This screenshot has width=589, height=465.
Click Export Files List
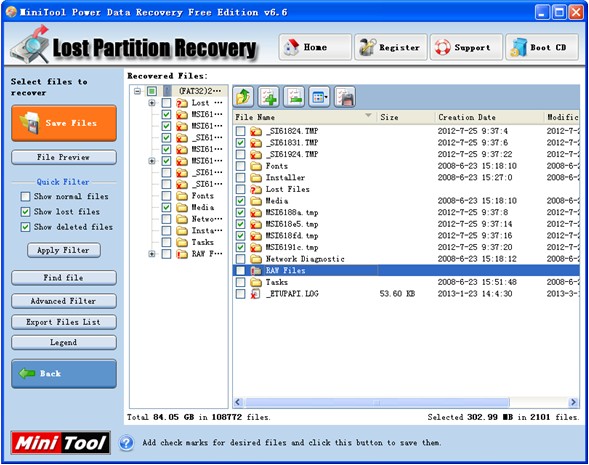point(64,322)
